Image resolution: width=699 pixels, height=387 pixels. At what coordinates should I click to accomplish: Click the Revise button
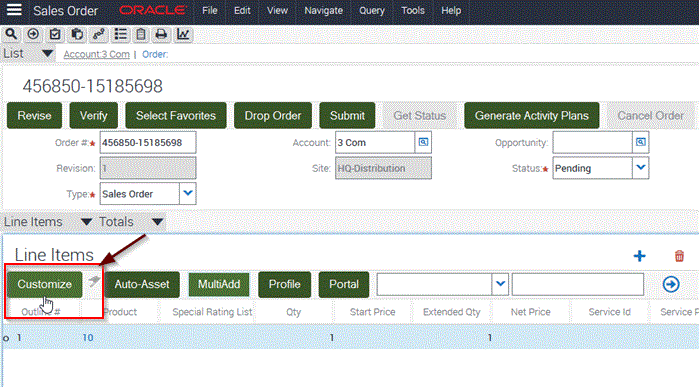tap(34, 115)
